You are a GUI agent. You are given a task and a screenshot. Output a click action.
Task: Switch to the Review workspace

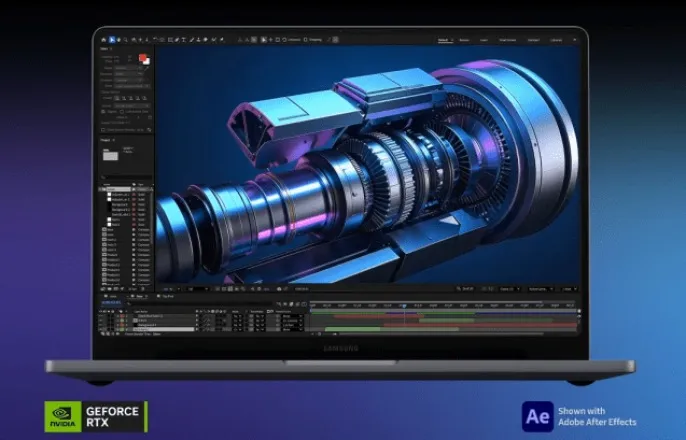click(x=464, y=40)
